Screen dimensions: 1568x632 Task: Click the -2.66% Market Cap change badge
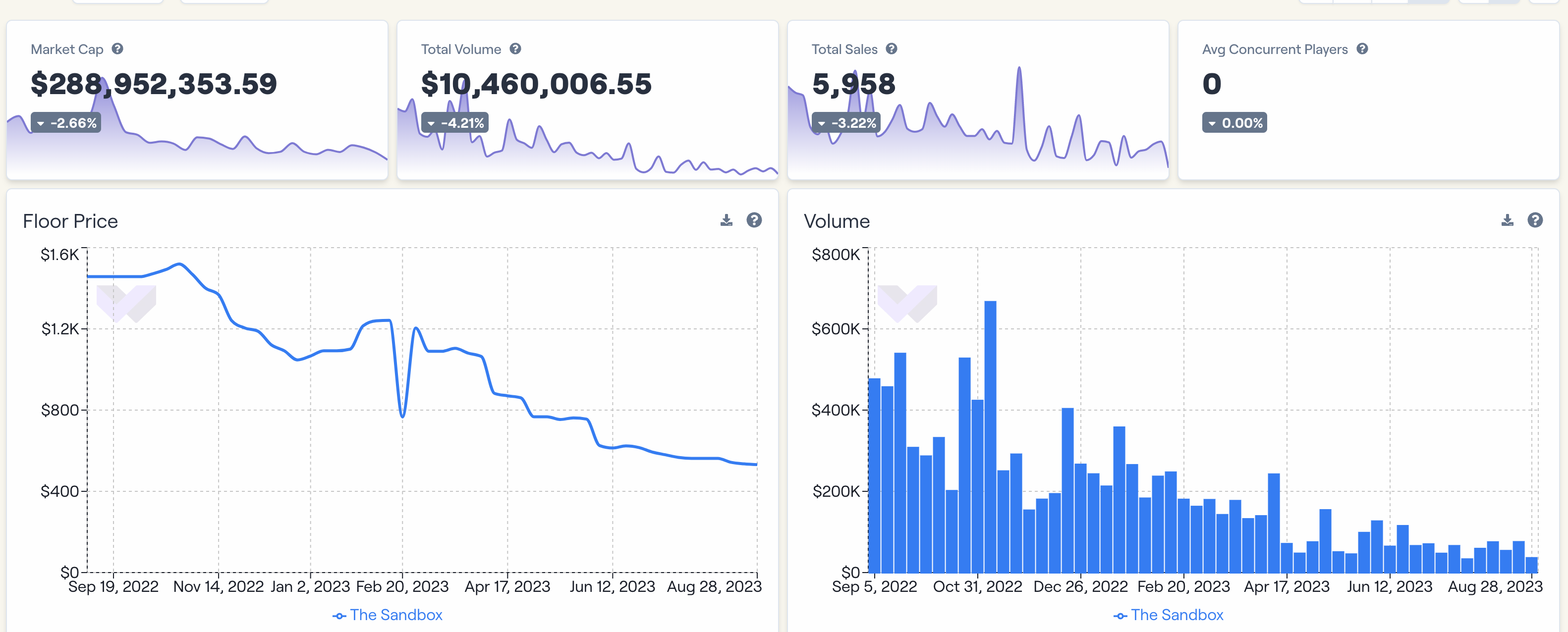coord(66,123)
